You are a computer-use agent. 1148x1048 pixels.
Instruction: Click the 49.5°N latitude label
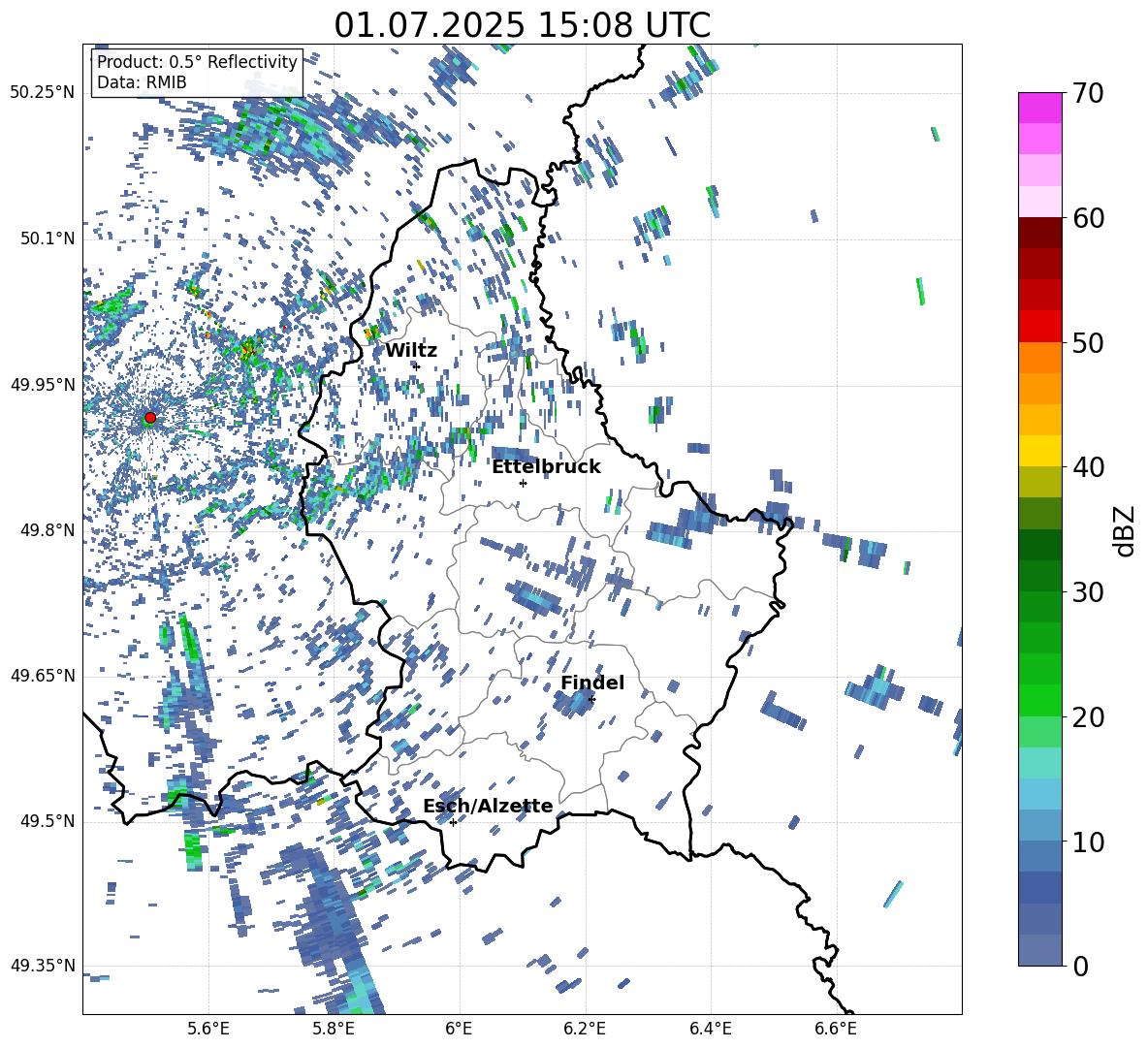(48, 821)
